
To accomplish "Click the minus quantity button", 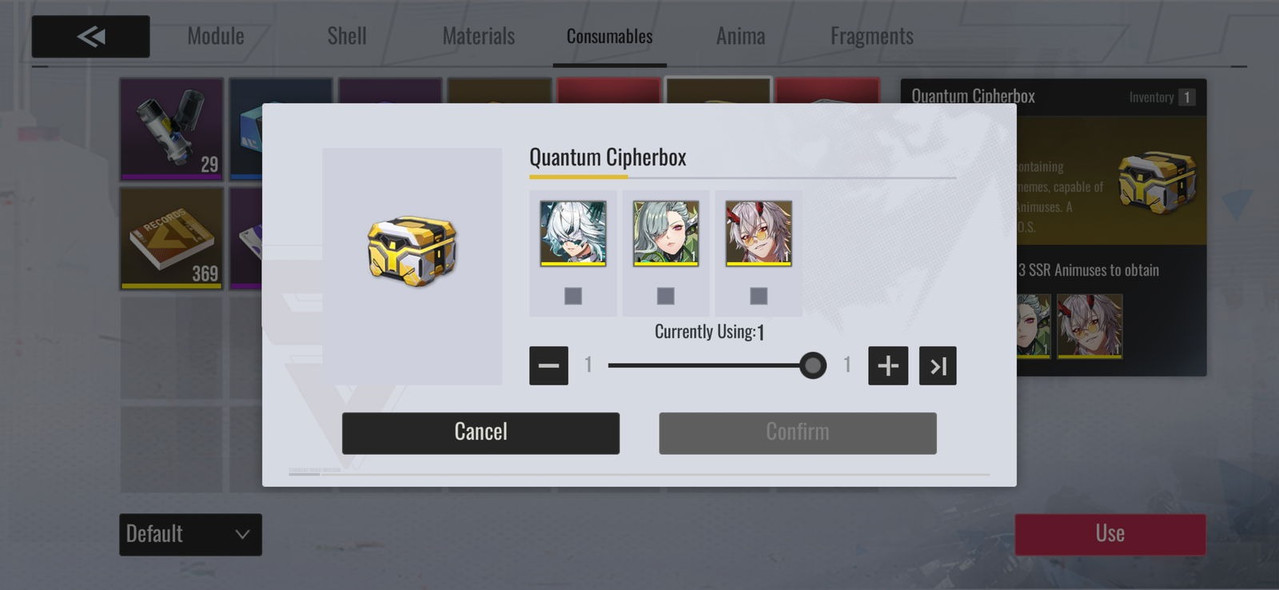I will tap(549, 366).
